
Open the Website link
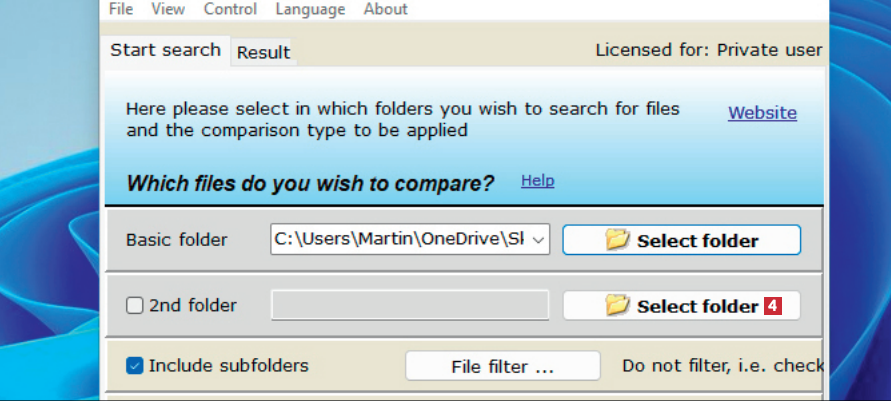point(762,113)
